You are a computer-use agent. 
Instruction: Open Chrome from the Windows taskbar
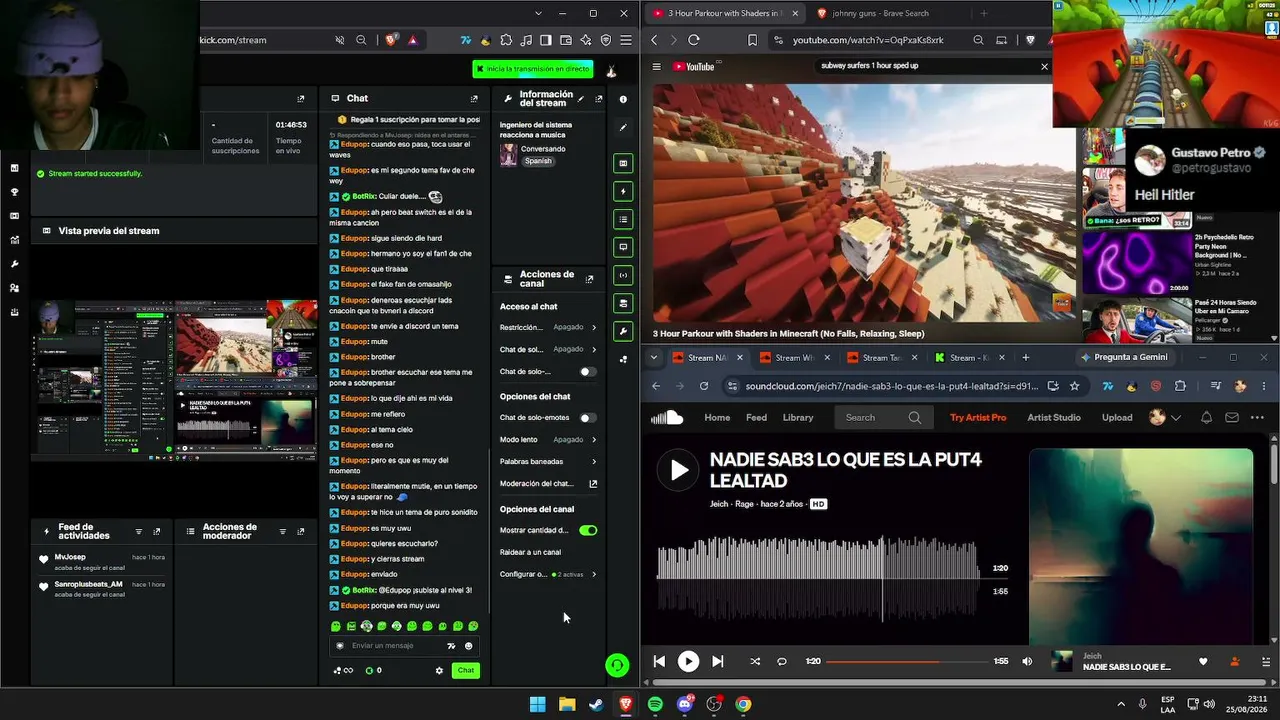pos(743,704)
